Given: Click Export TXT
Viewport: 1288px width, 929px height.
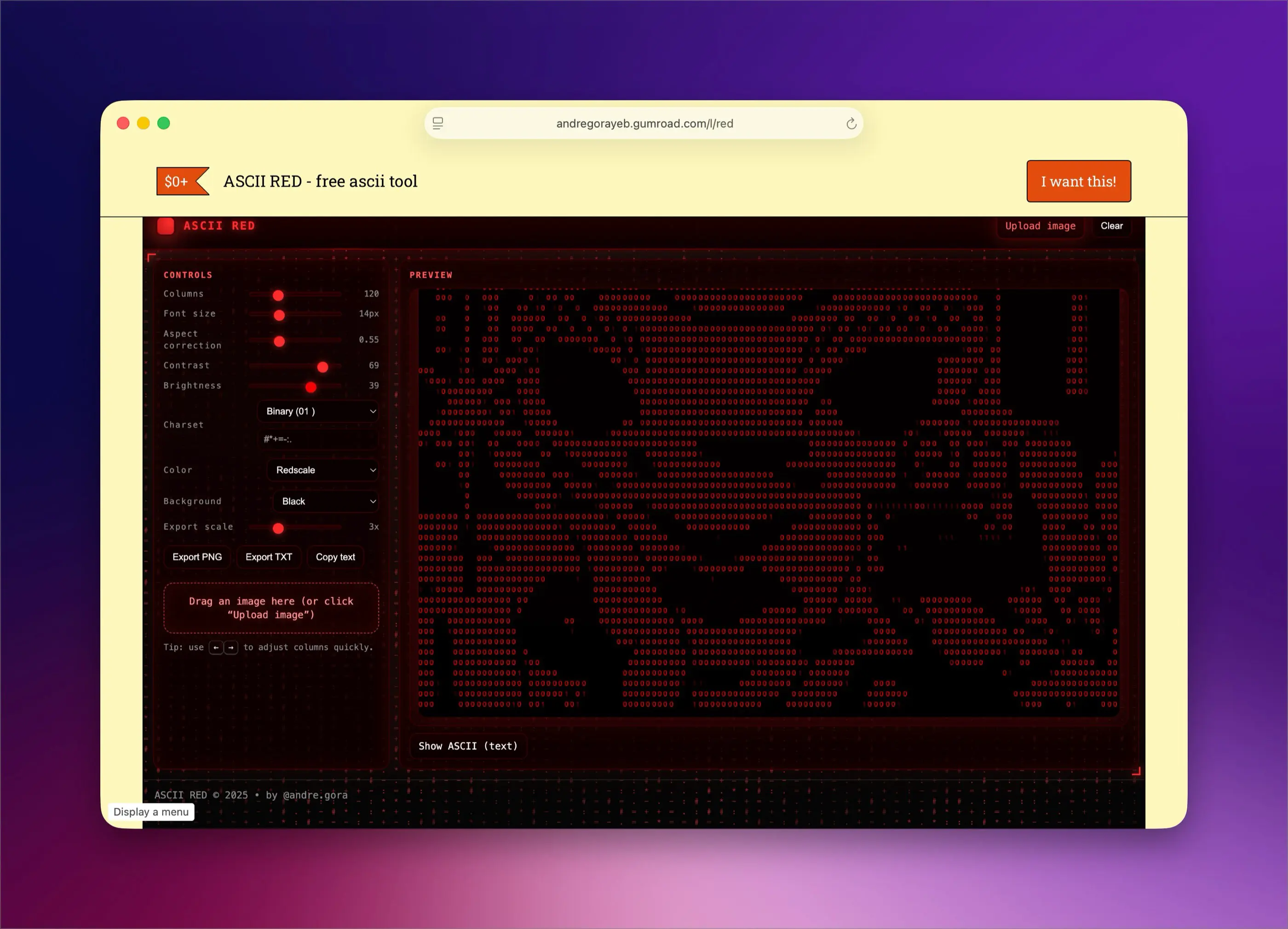Looking at the screenshot, I should [269, 557].
